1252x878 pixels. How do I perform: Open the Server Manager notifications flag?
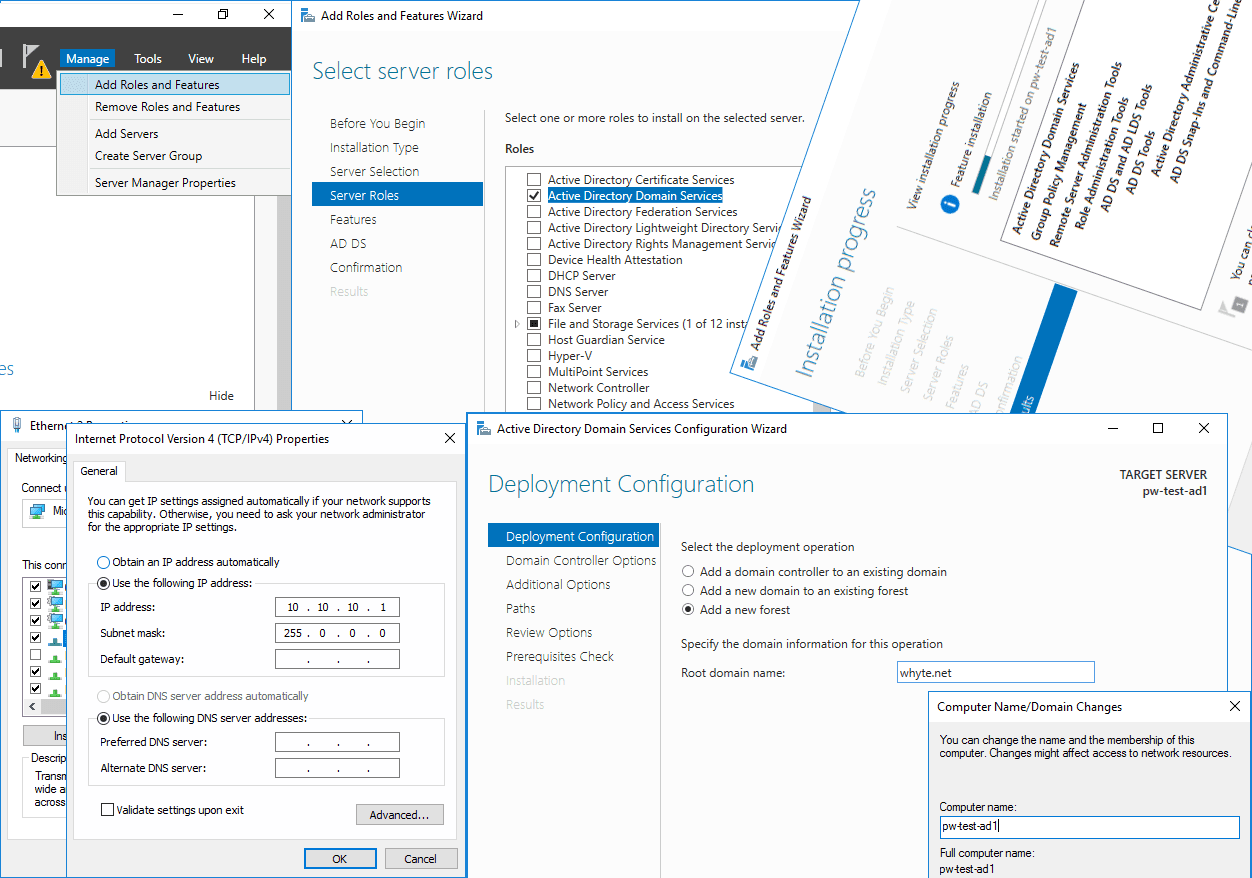(x=31, y=55)
